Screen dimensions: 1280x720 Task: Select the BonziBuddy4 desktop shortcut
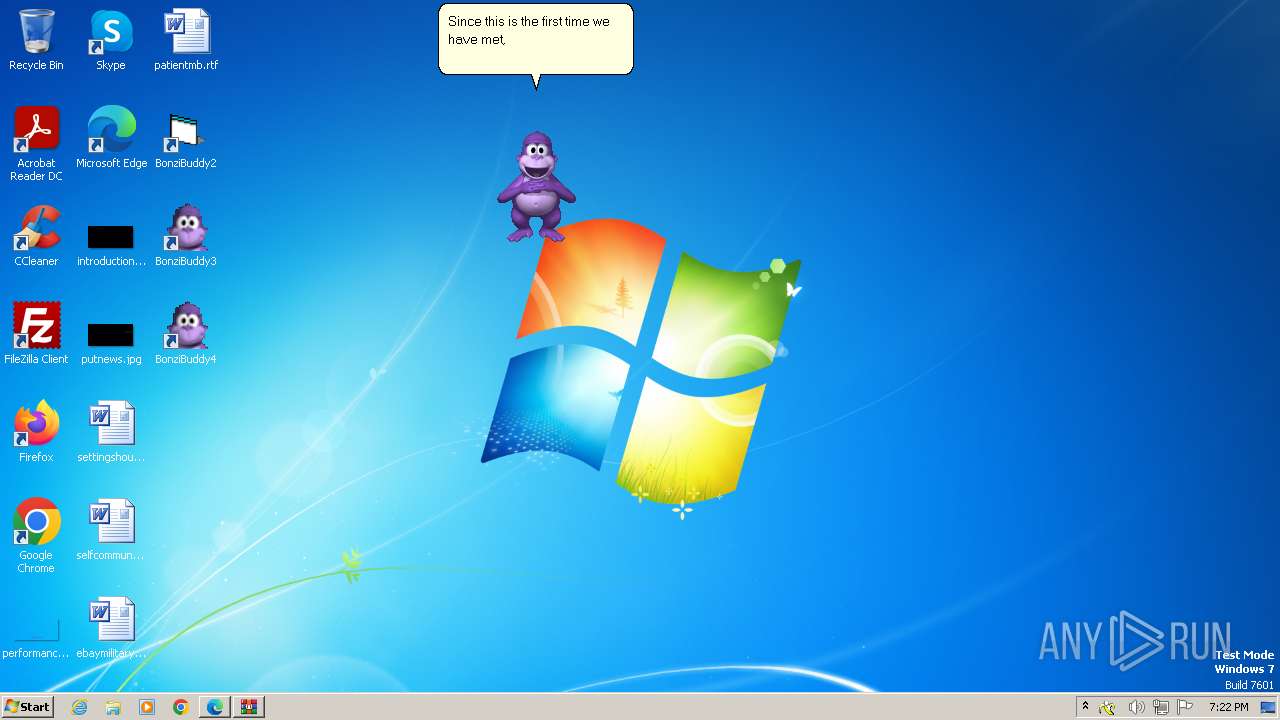186,334
